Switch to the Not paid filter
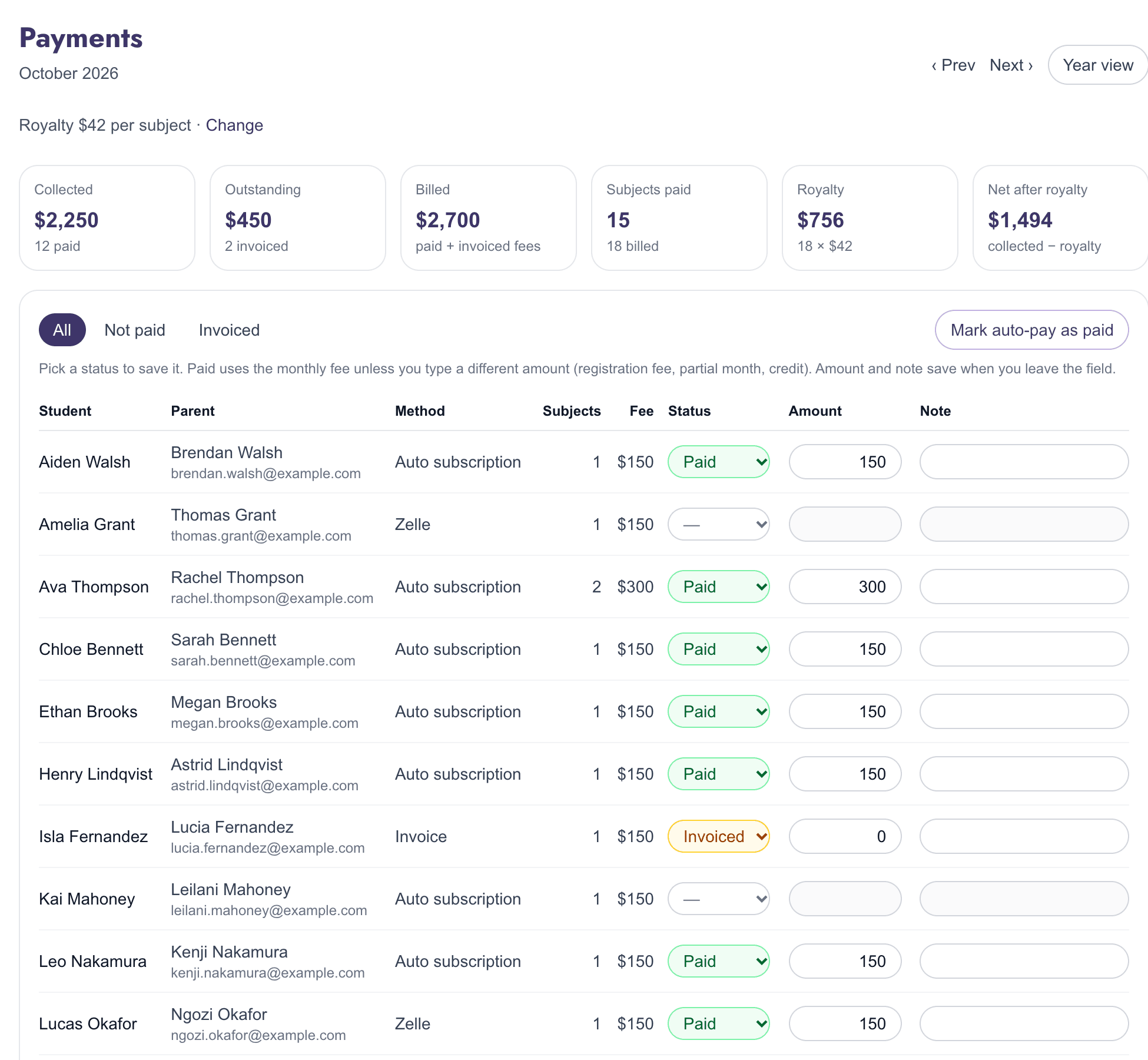Screen dimensions: 1148x1060 pyautogui.click(x=135, y=330)
